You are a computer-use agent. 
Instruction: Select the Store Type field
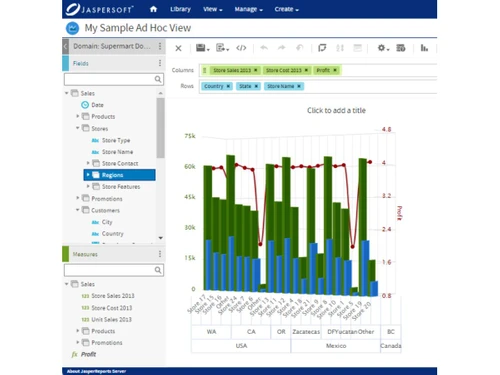(116, 140)
